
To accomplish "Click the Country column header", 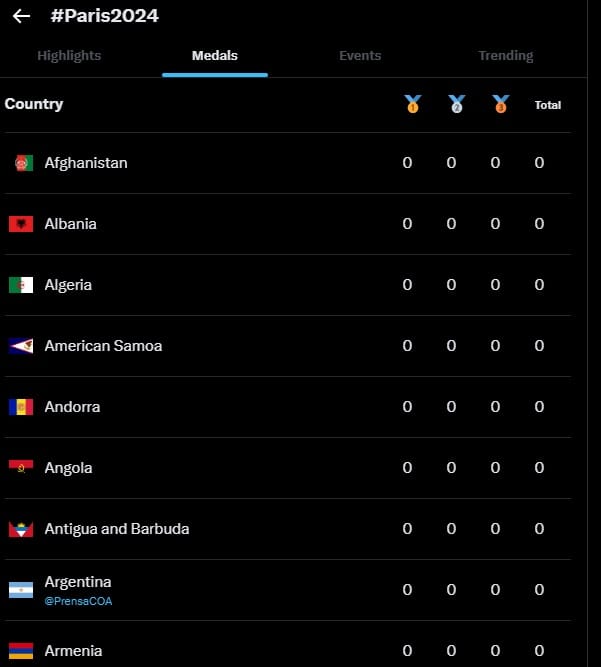I will coord(34,104).
